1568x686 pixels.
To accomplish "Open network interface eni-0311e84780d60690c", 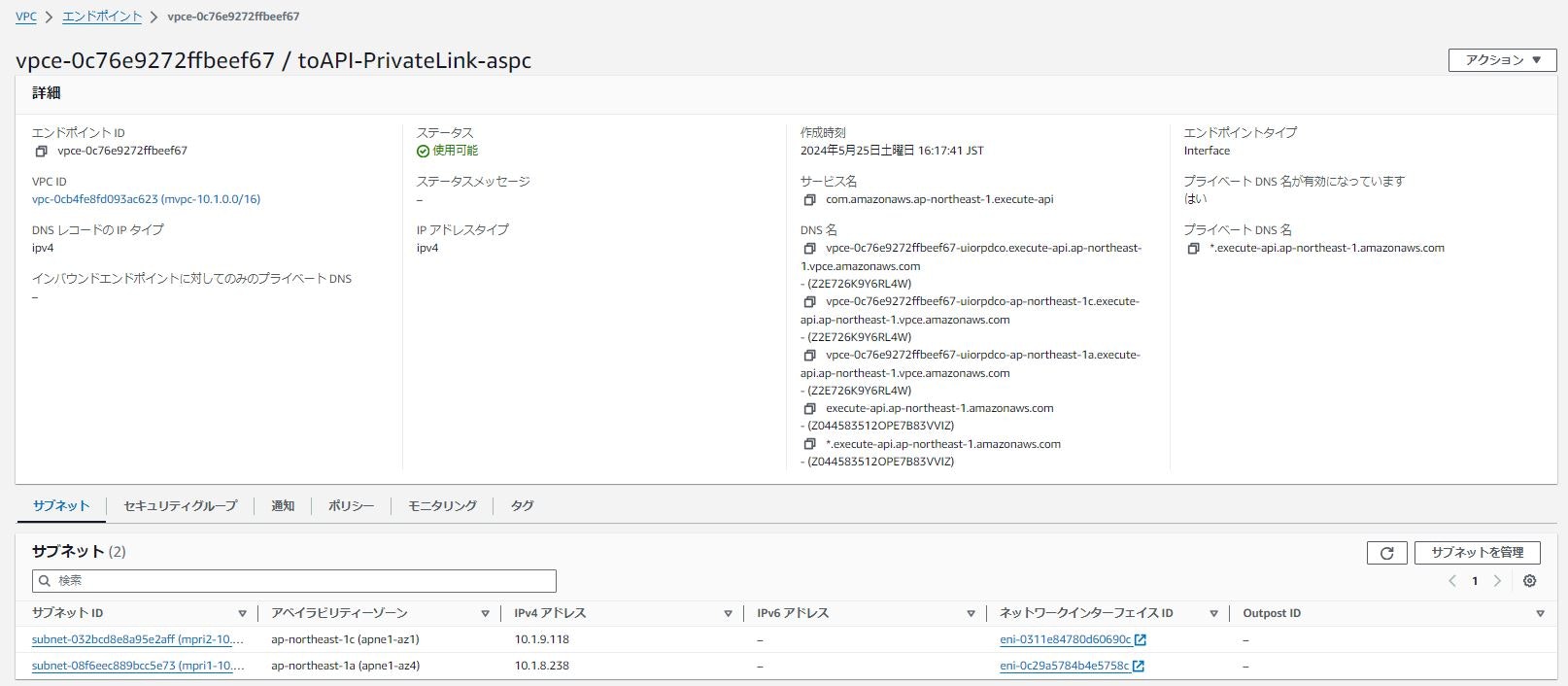I will [x=1065, y=640].
